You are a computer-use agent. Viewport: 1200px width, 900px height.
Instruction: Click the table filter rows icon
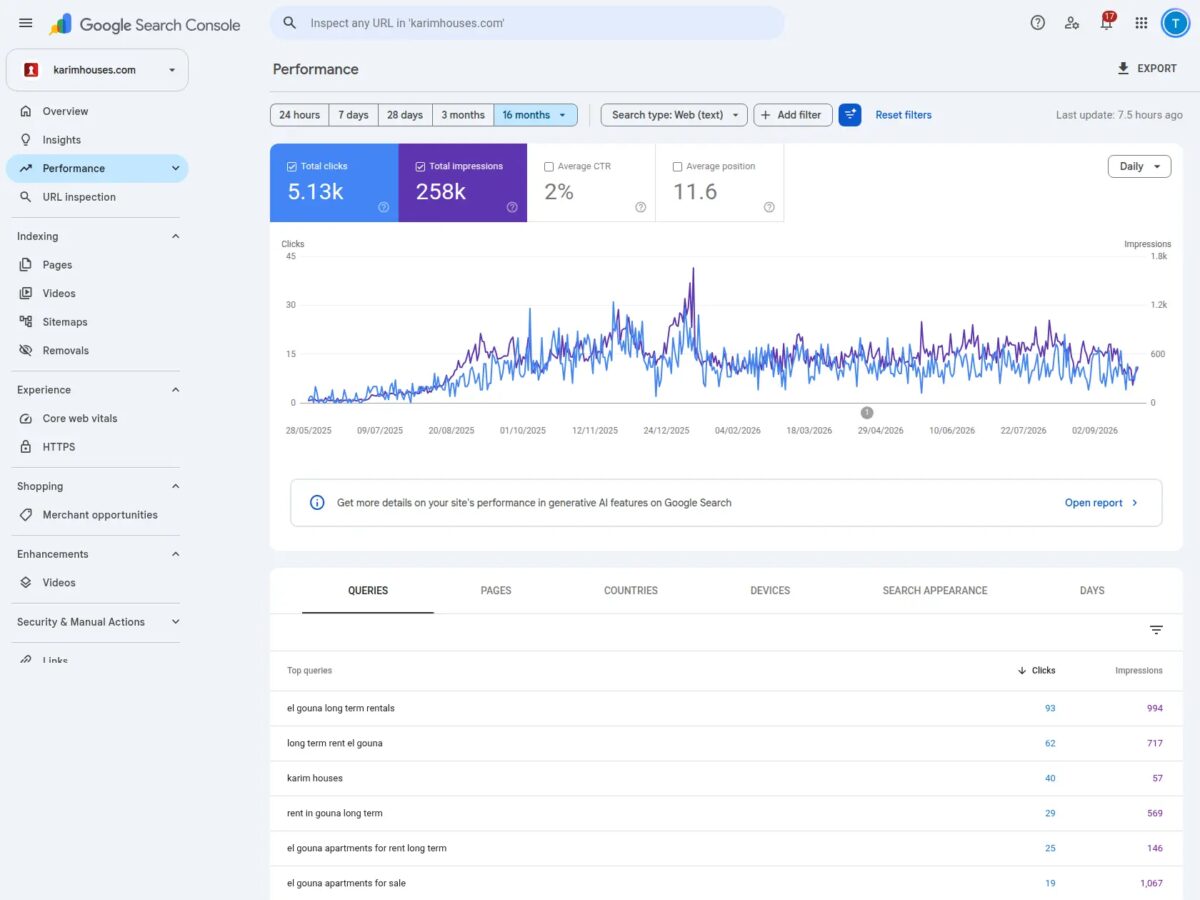click(1156, 630)
